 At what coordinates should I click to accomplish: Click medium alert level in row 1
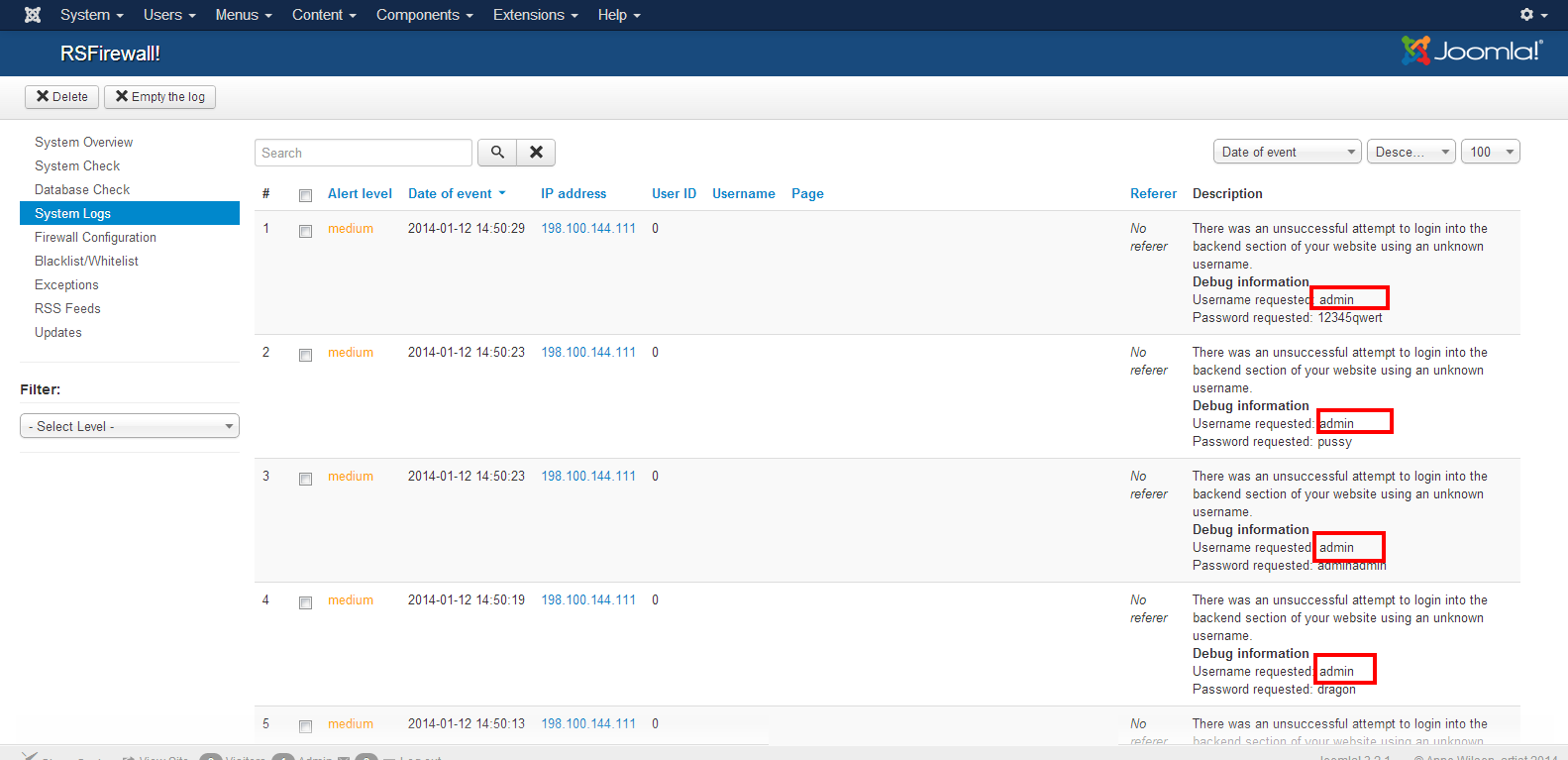pos(351,228)
